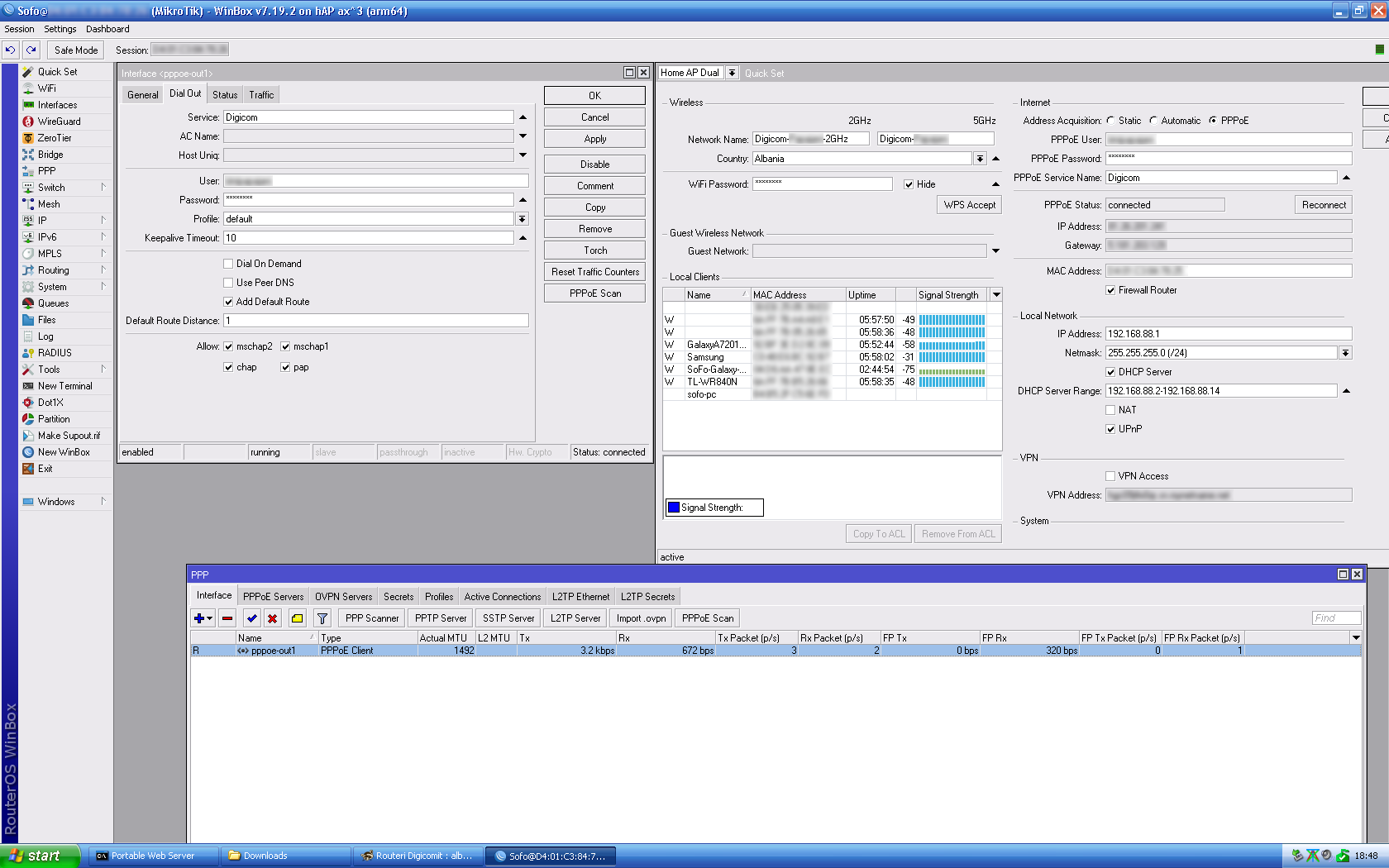
Task: Select the pppoe-out1 row in PPP table
Action: coord(776,651)
